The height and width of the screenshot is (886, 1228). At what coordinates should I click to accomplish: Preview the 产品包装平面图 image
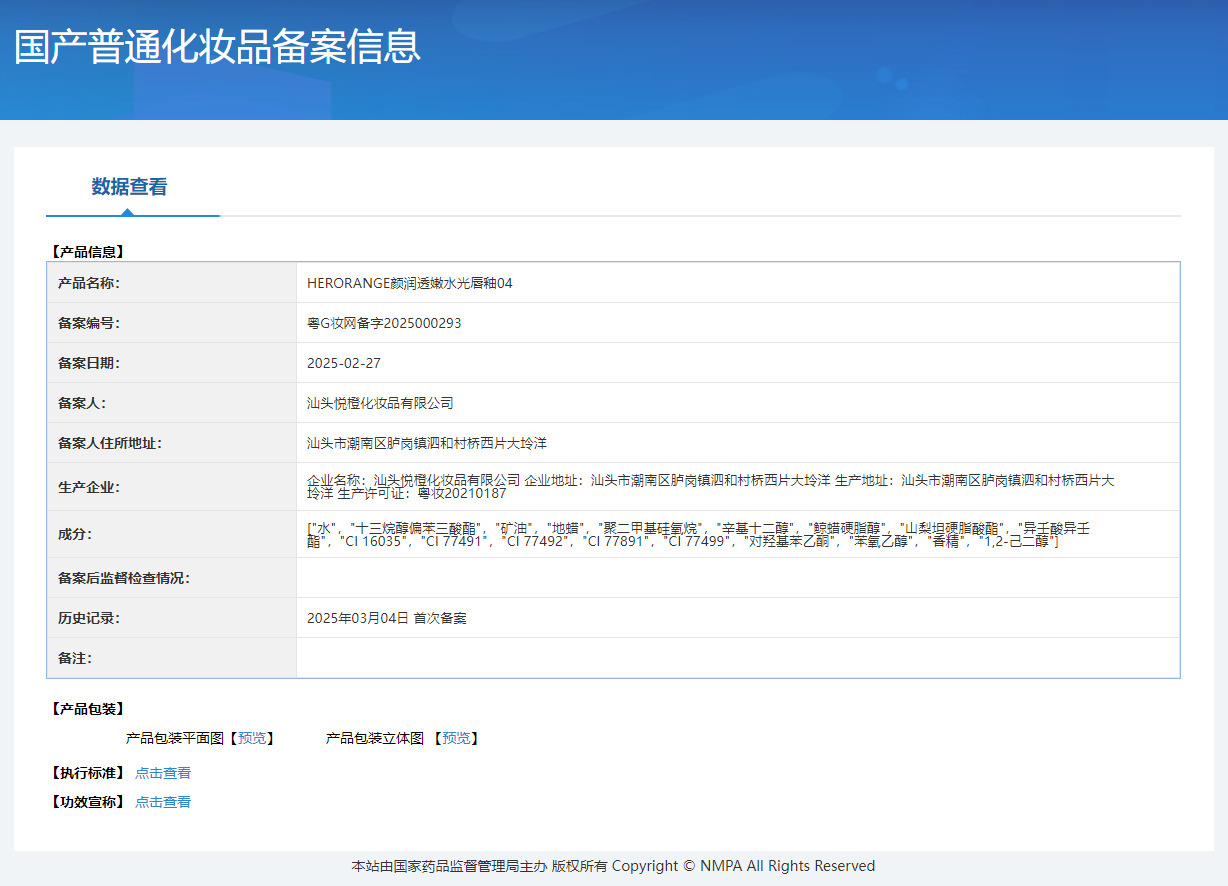(251, 738)
